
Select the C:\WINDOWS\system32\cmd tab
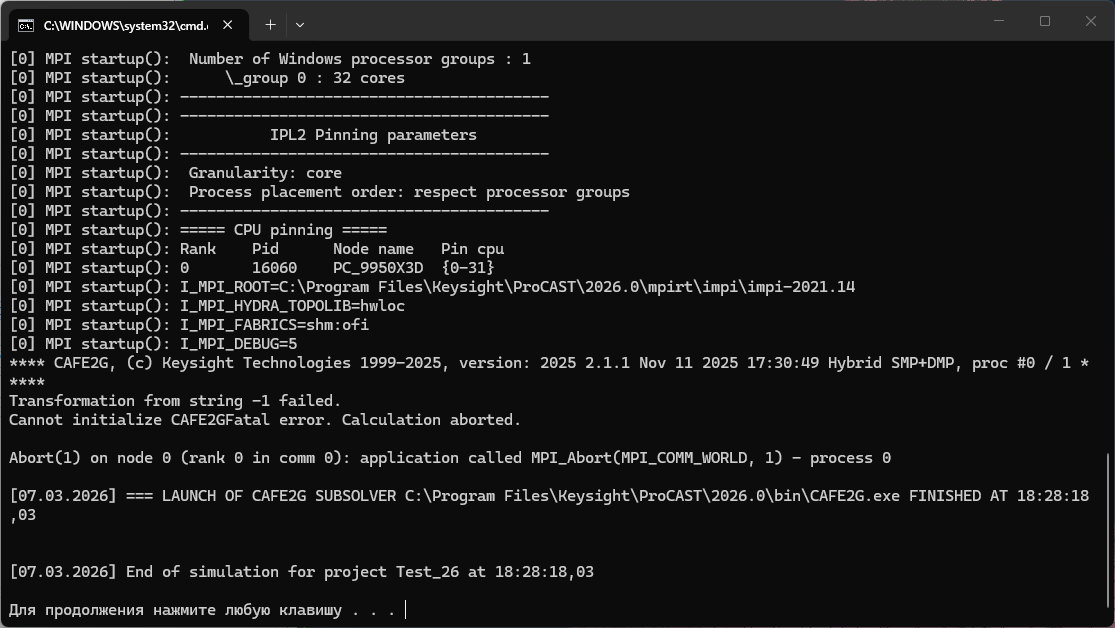120,24
